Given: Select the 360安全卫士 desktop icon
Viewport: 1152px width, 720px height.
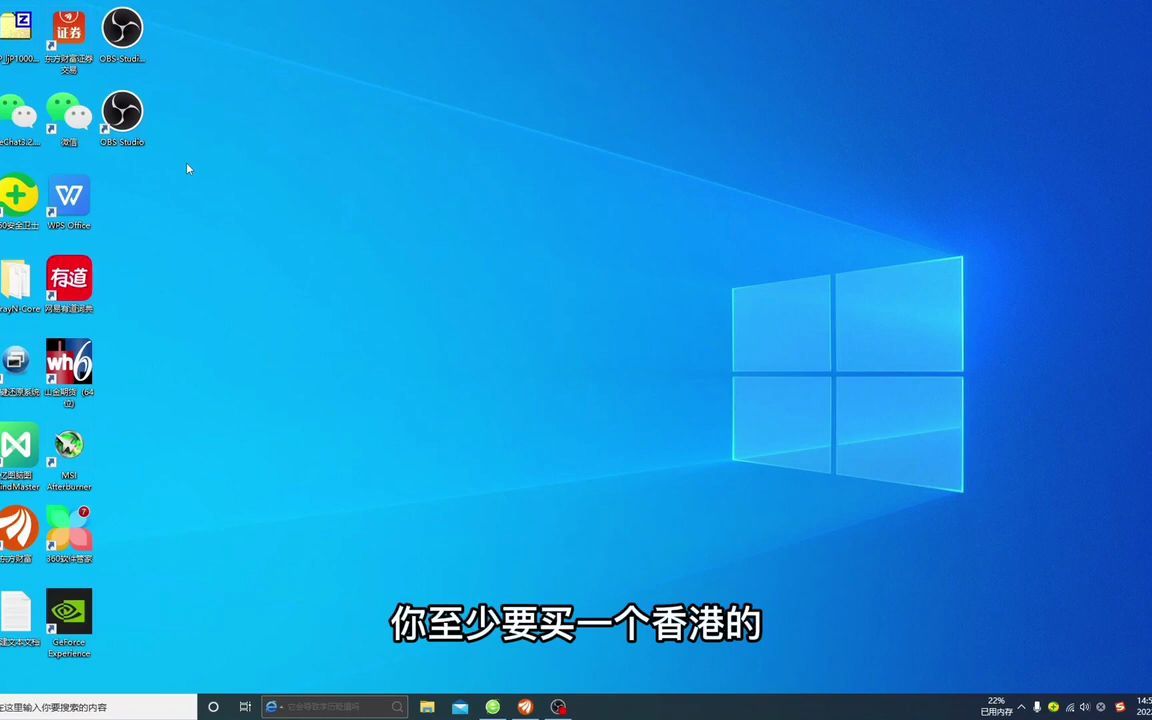Looking at the screenshot, I should click(x=18, y=202).
